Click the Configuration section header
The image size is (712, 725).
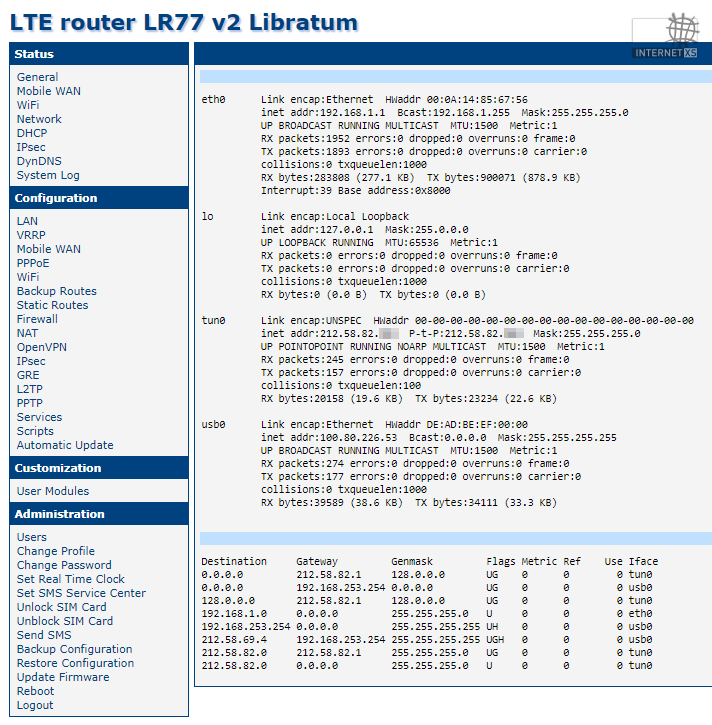pos(99,198)
